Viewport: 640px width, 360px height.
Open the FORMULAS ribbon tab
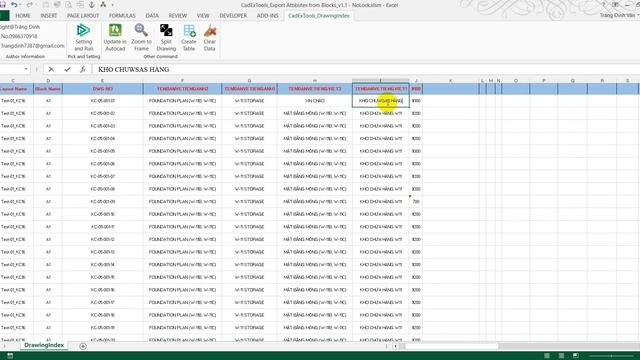(122, 16)
